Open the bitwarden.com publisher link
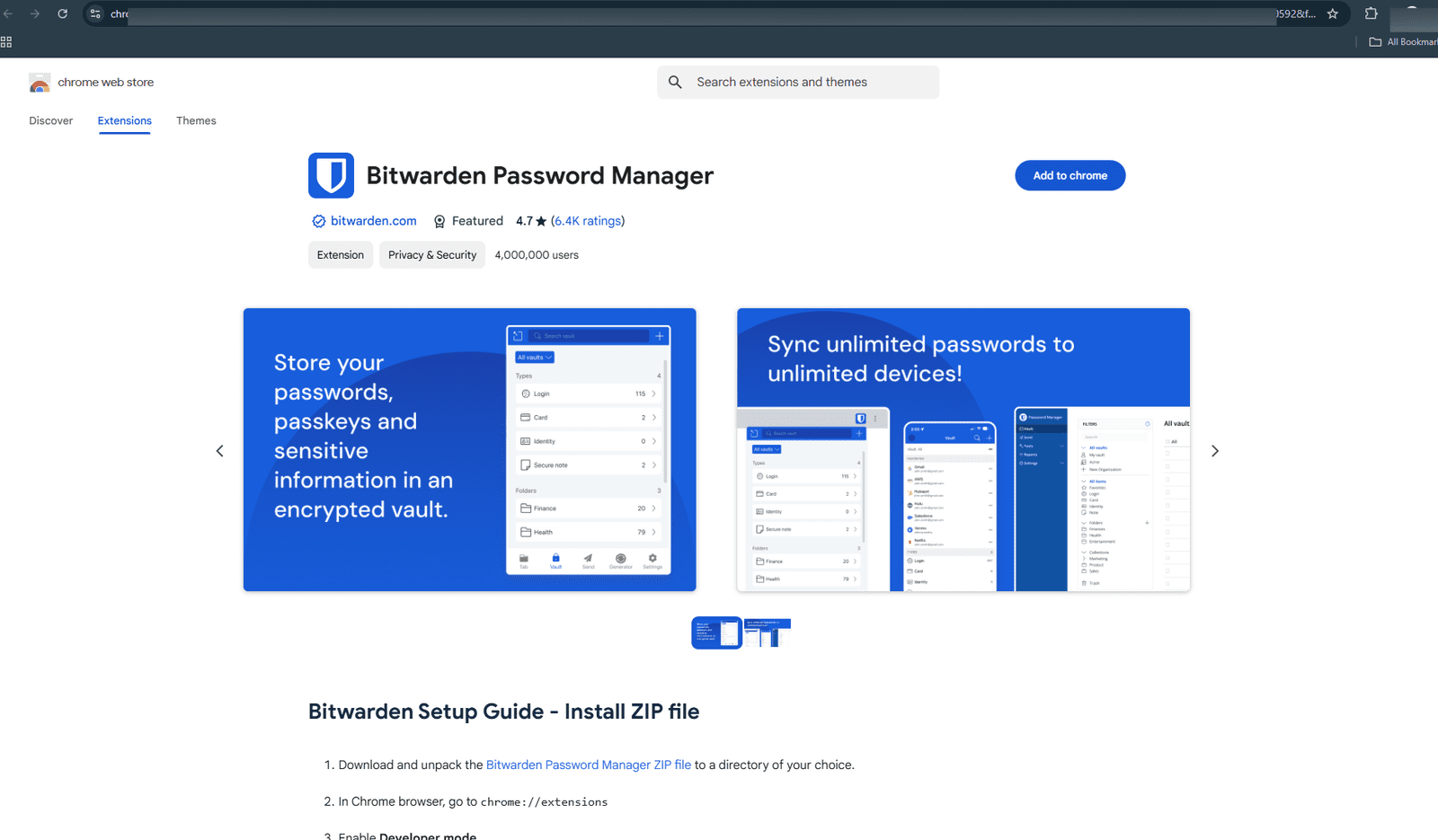 tap(374, 221)
